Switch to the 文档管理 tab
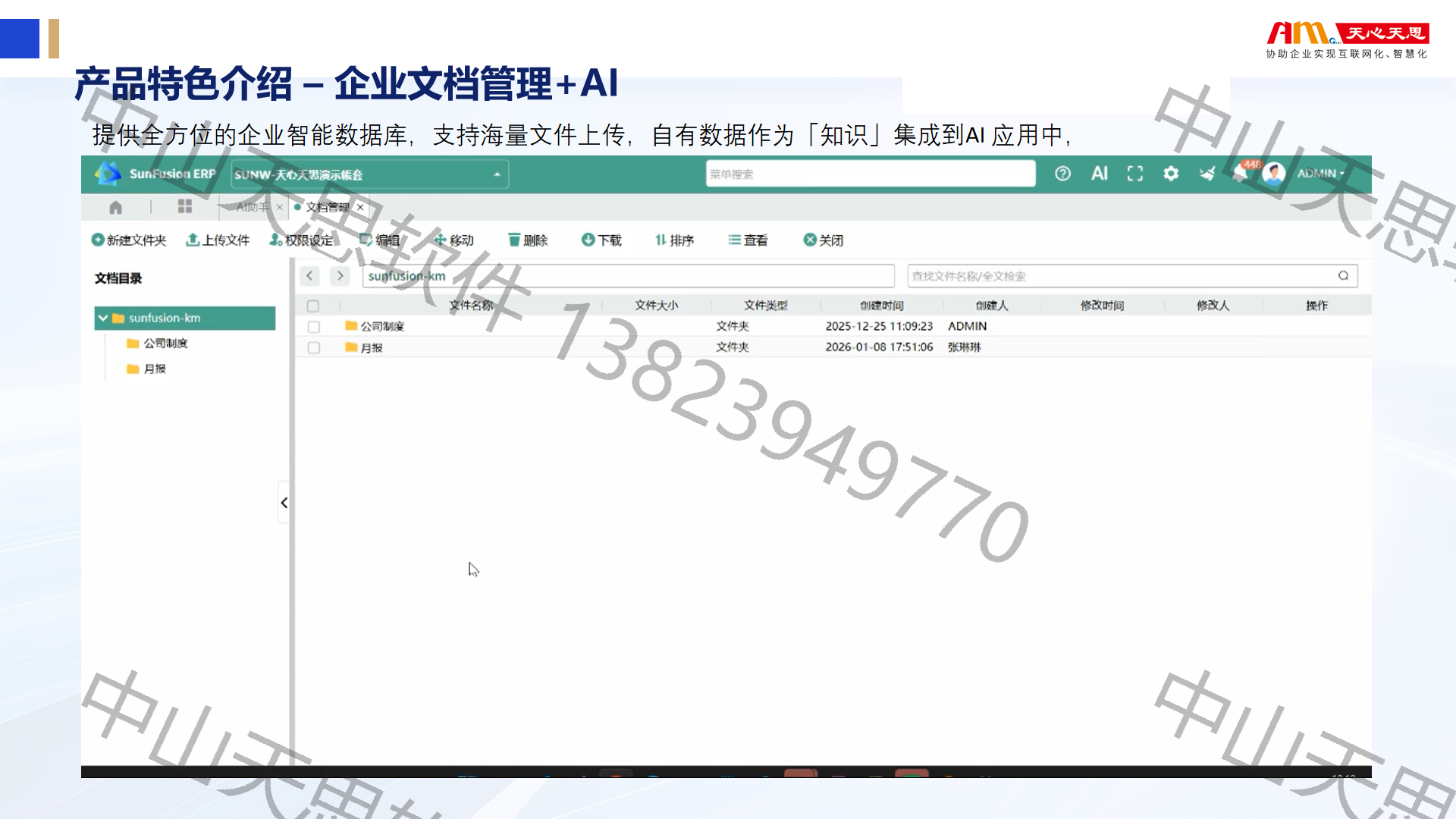 327,207
